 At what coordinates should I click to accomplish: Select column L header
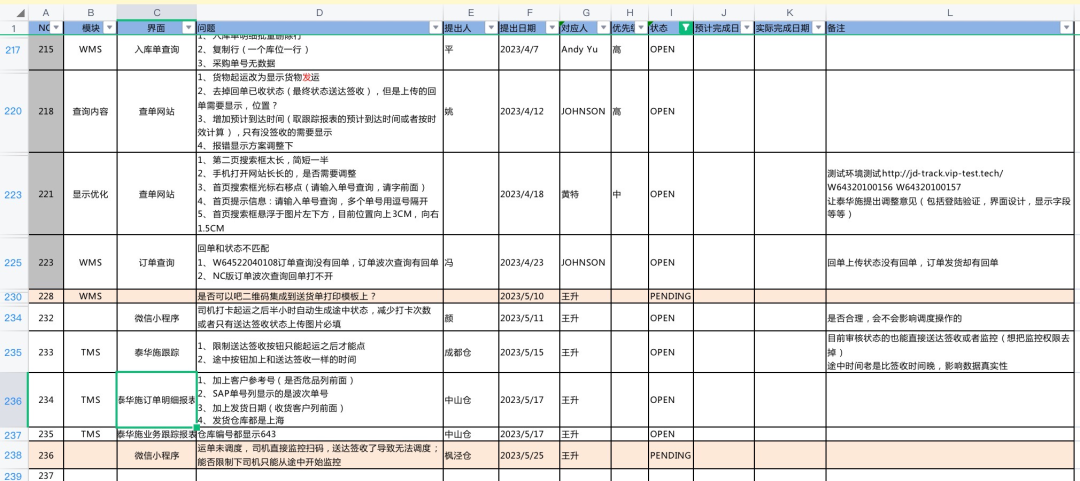point(950,11)
